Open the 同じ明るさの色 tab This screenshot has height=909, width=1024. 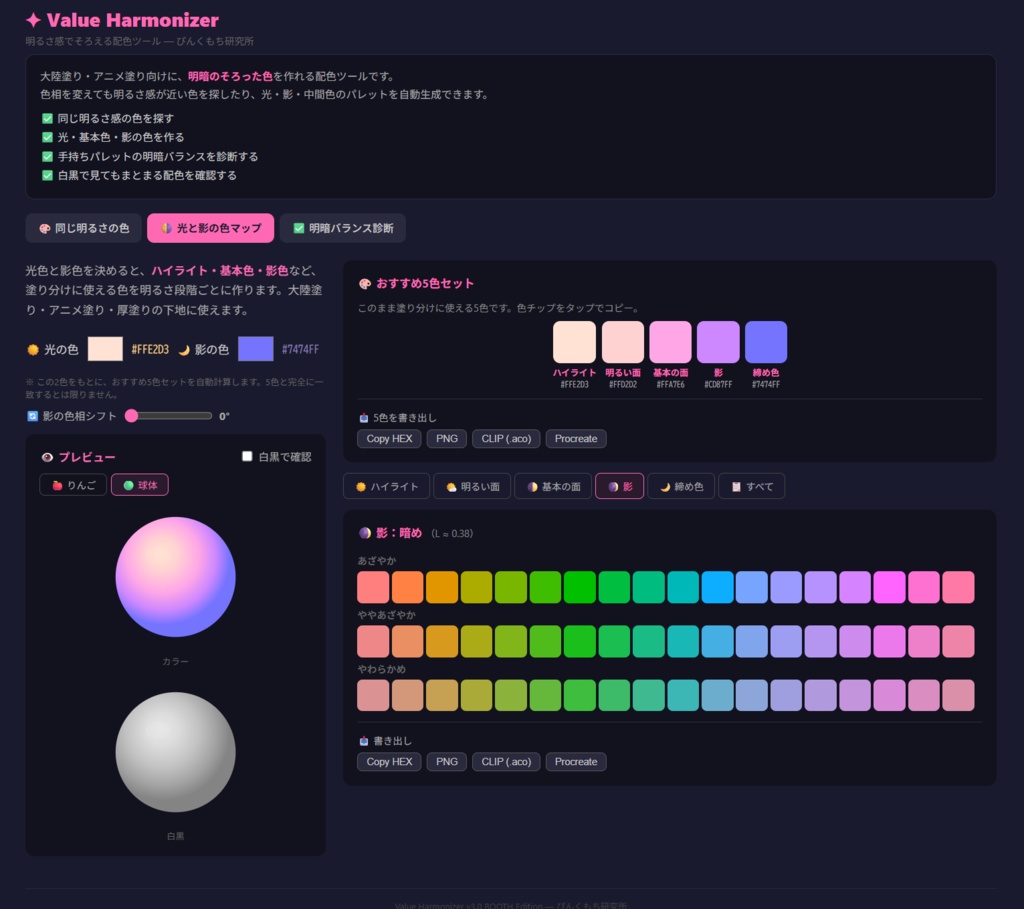(84, 228)
